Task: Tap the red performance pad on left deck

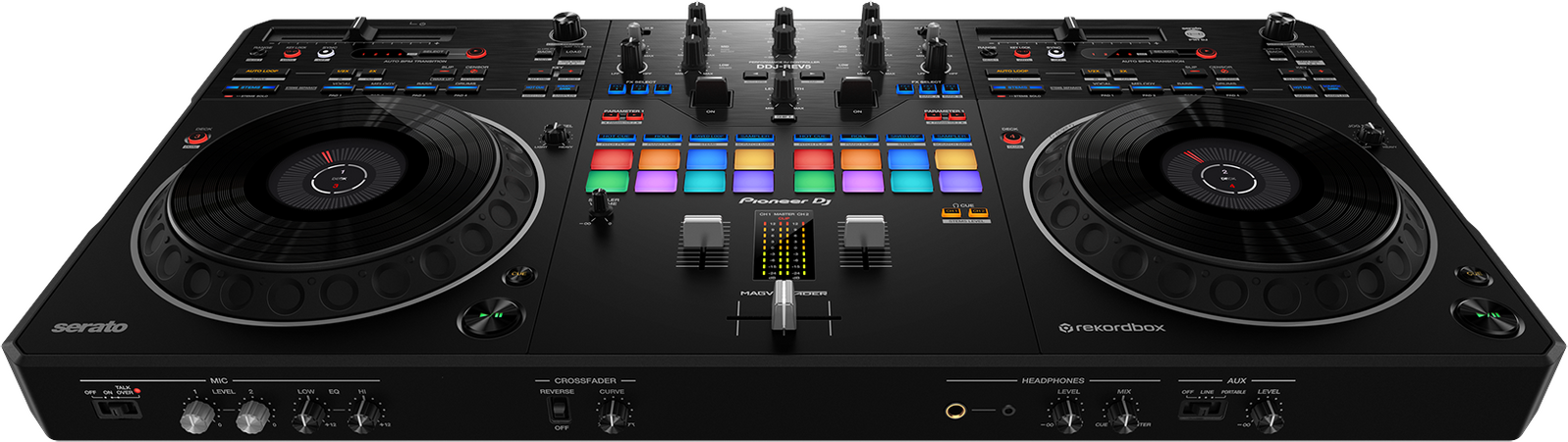Action: point(610,159)
